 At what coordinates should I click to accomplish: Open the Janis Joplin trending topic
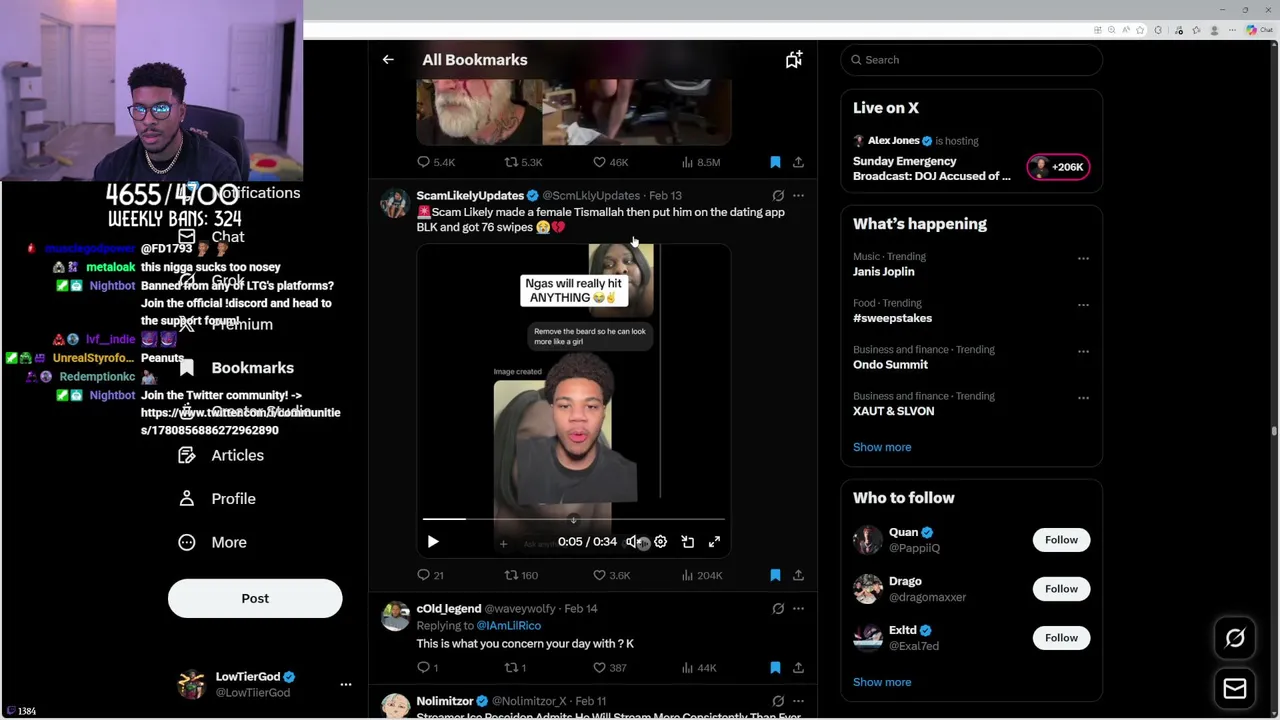(883, 272)
